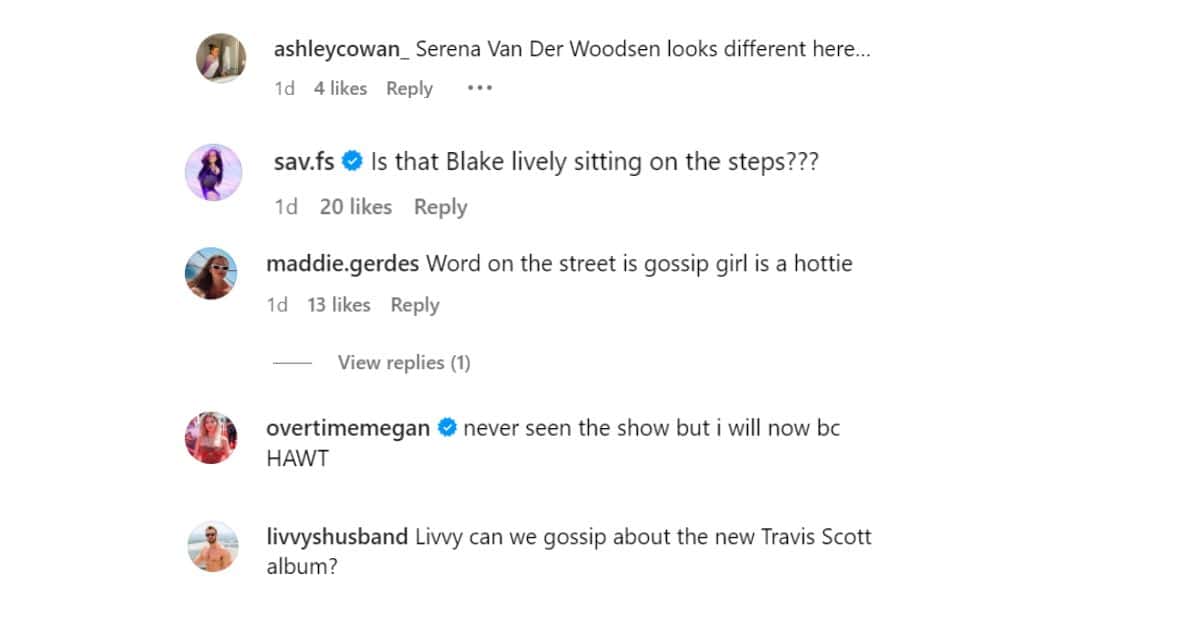This screenshot has height=628, width=1200.
Task: Open maddie.gerdes's profile picture
Action: pos(211,272)
